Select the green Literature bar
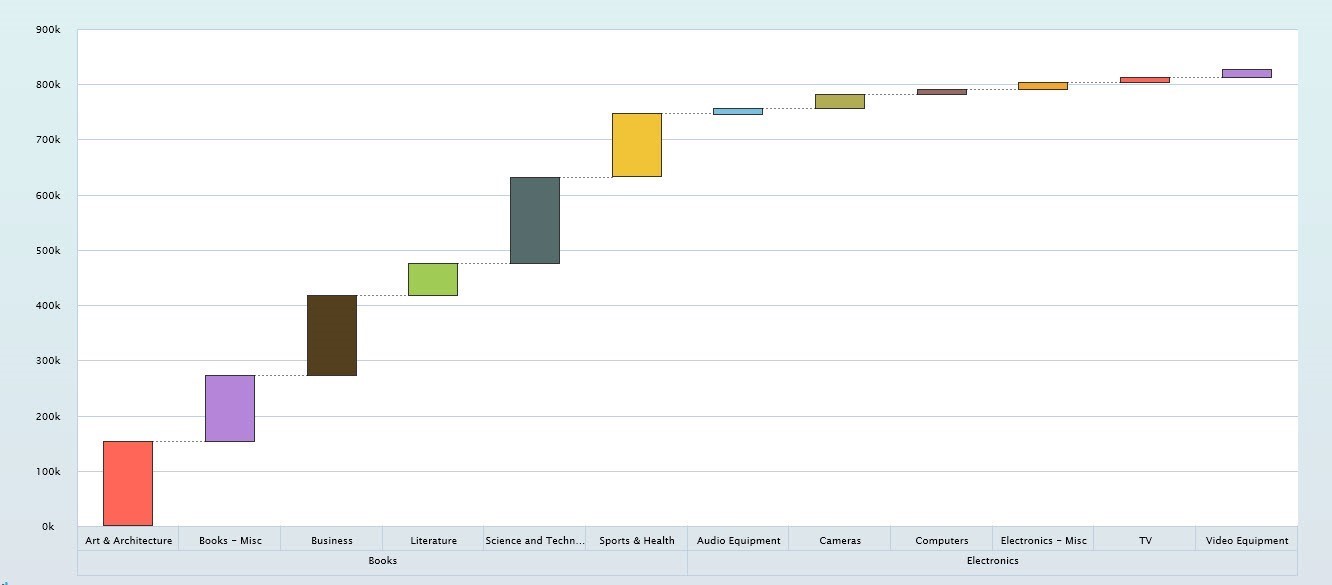The height and width of the screenshot is (585, 1332). click(433, 279)
